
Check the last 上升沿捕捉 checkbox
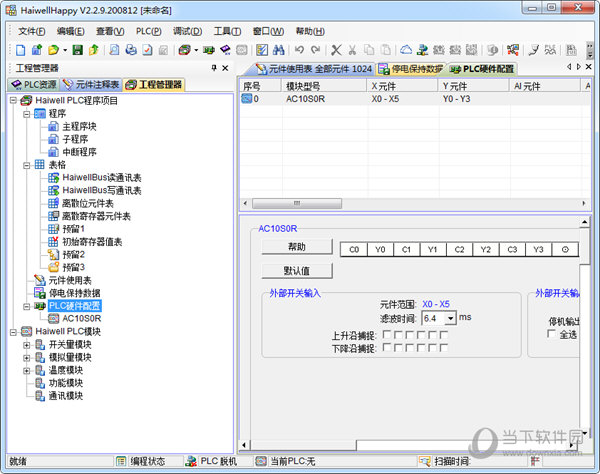[444, 335]
